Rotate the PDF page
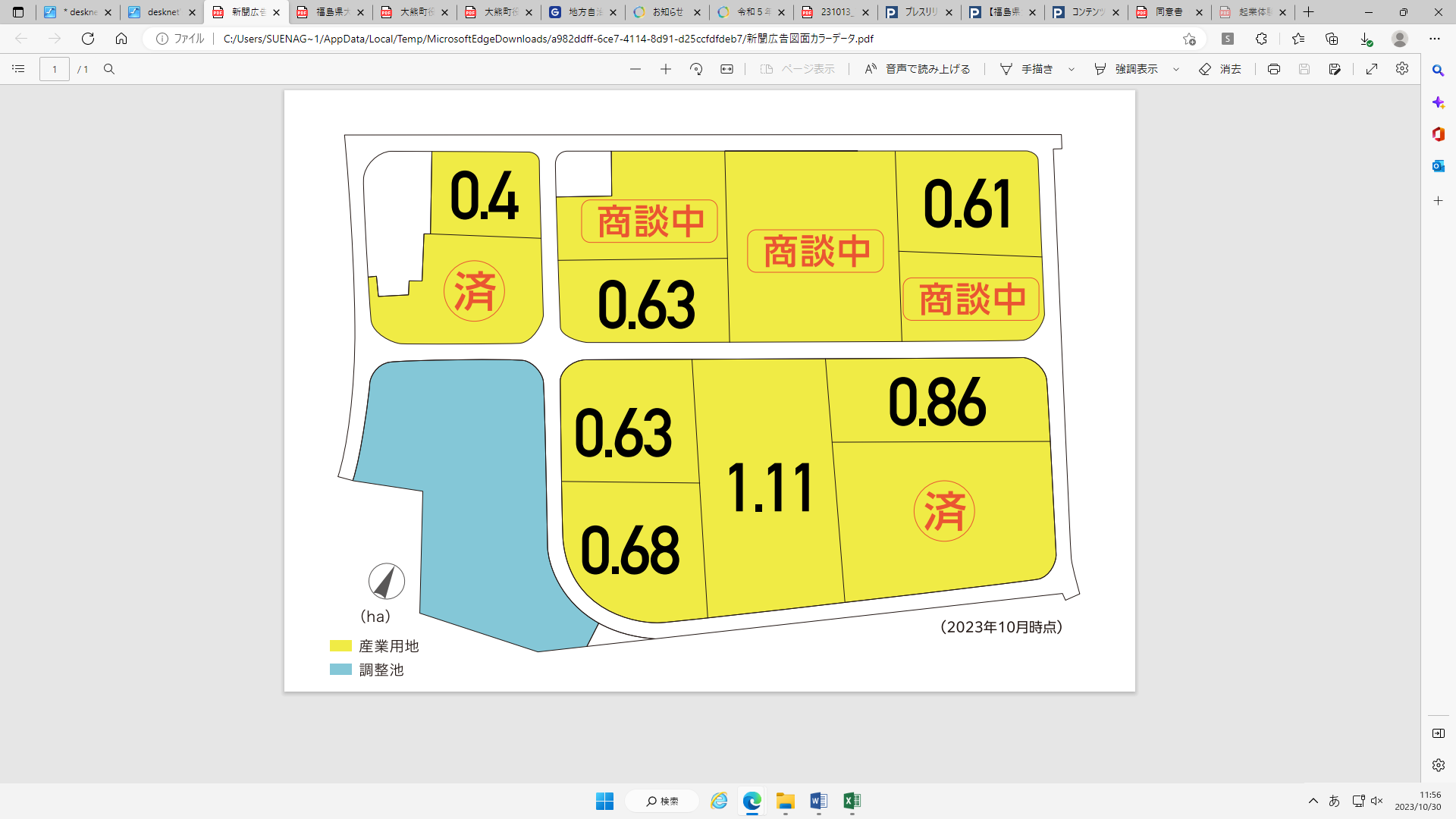This screenshot has height=819, width=1456. point(696,69)
